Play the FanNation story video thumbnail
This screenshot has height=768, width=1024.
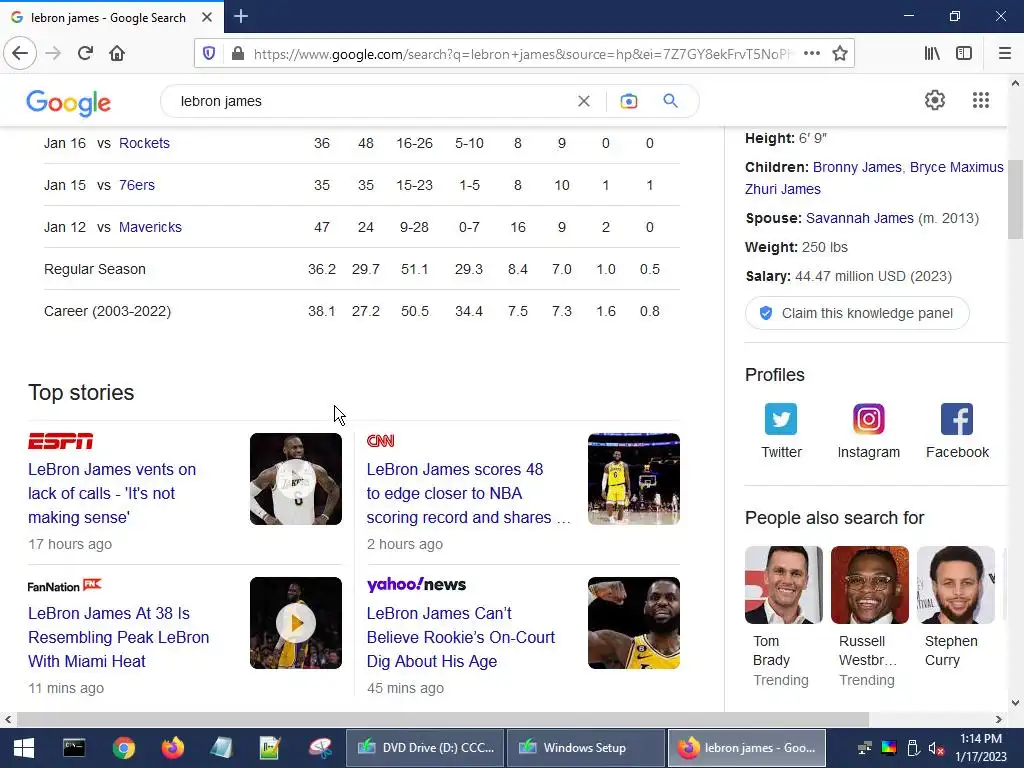[x=296, y=623]
